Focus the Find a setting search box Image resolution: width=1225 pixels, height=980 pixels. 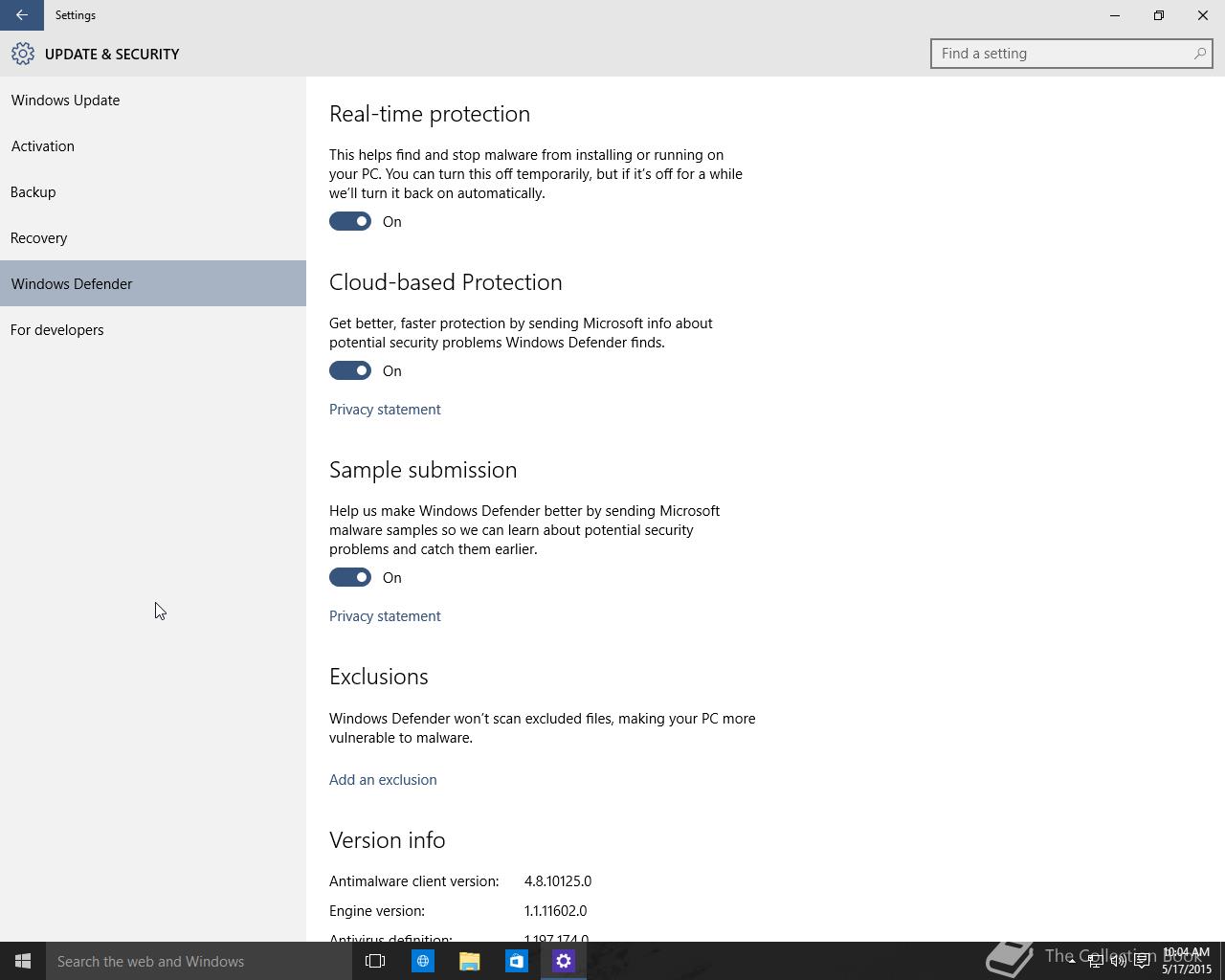pos(1071,54)
